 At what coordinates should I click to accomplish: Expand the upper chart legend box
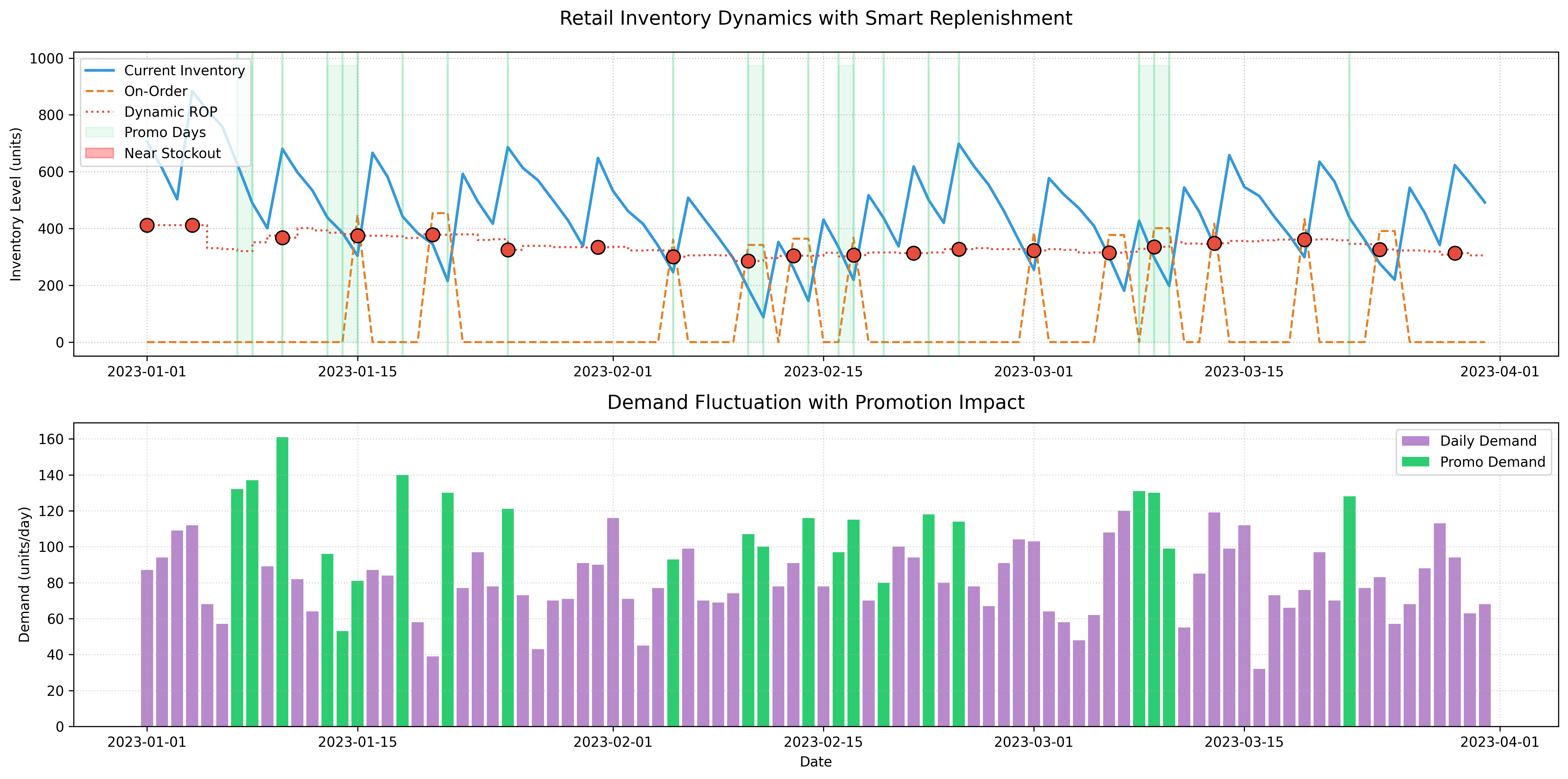(165, 111)
